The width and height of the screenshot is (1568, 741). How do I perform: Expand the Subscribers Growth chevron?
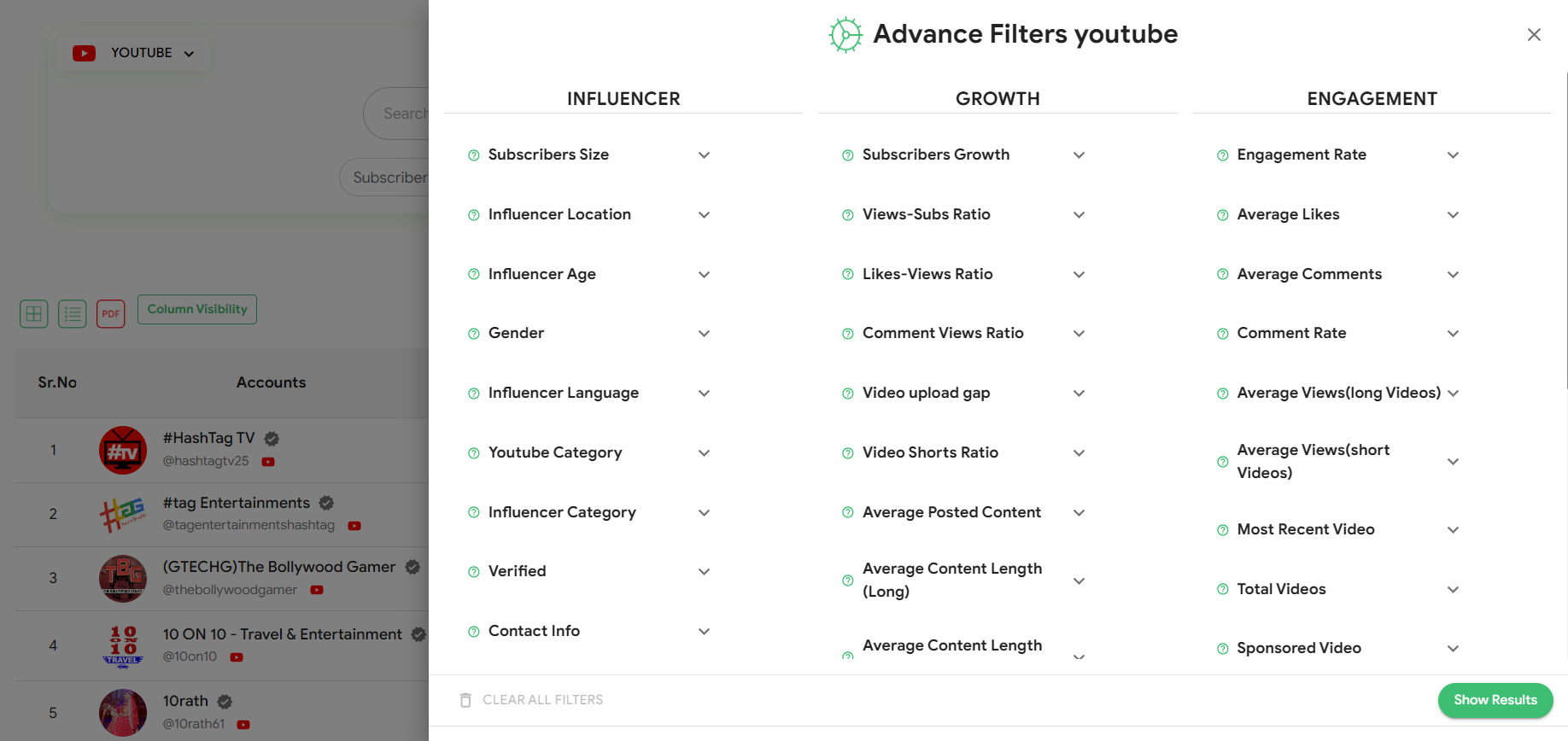click(1079, 155)
